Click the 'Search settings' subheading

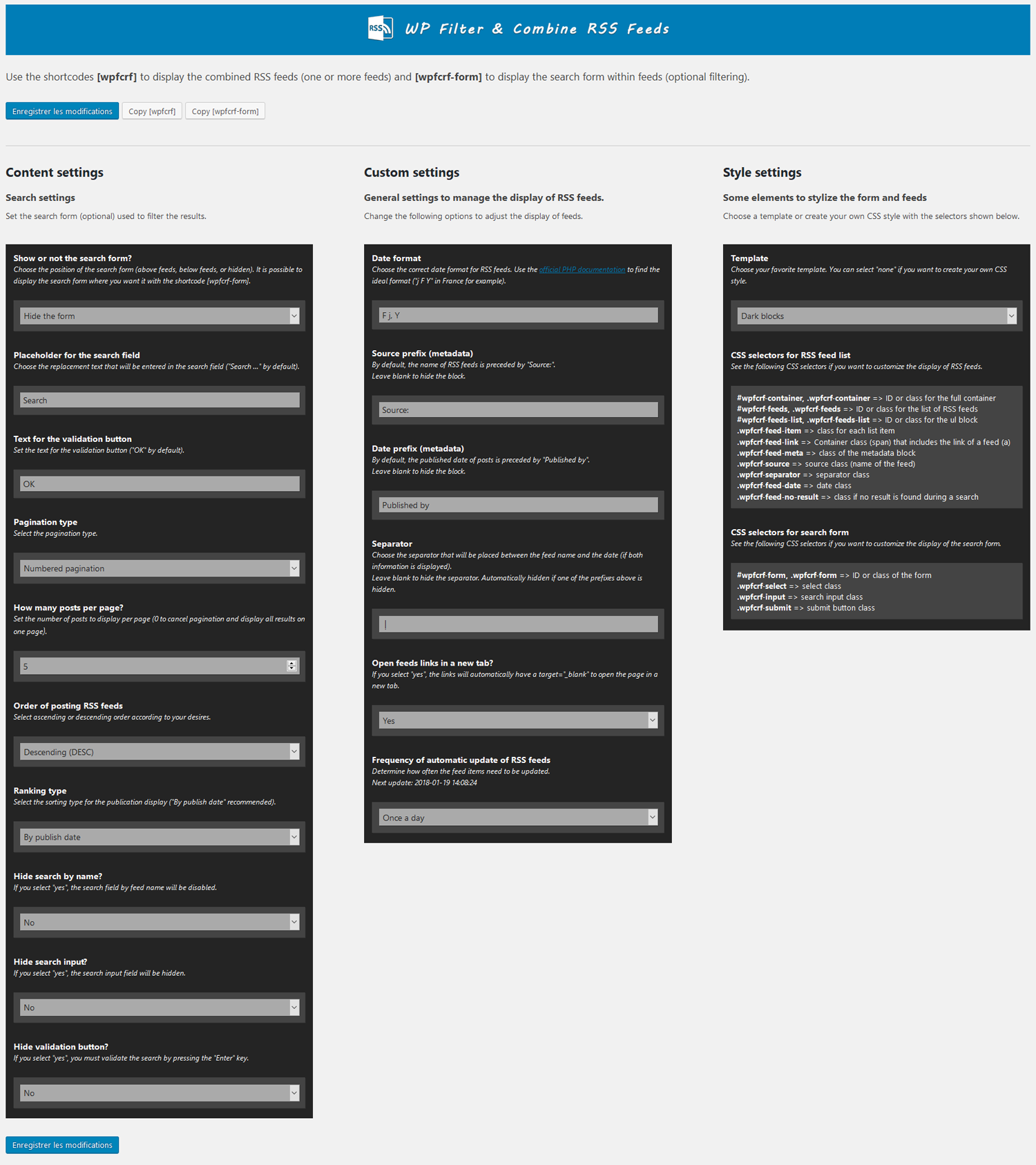40,198
